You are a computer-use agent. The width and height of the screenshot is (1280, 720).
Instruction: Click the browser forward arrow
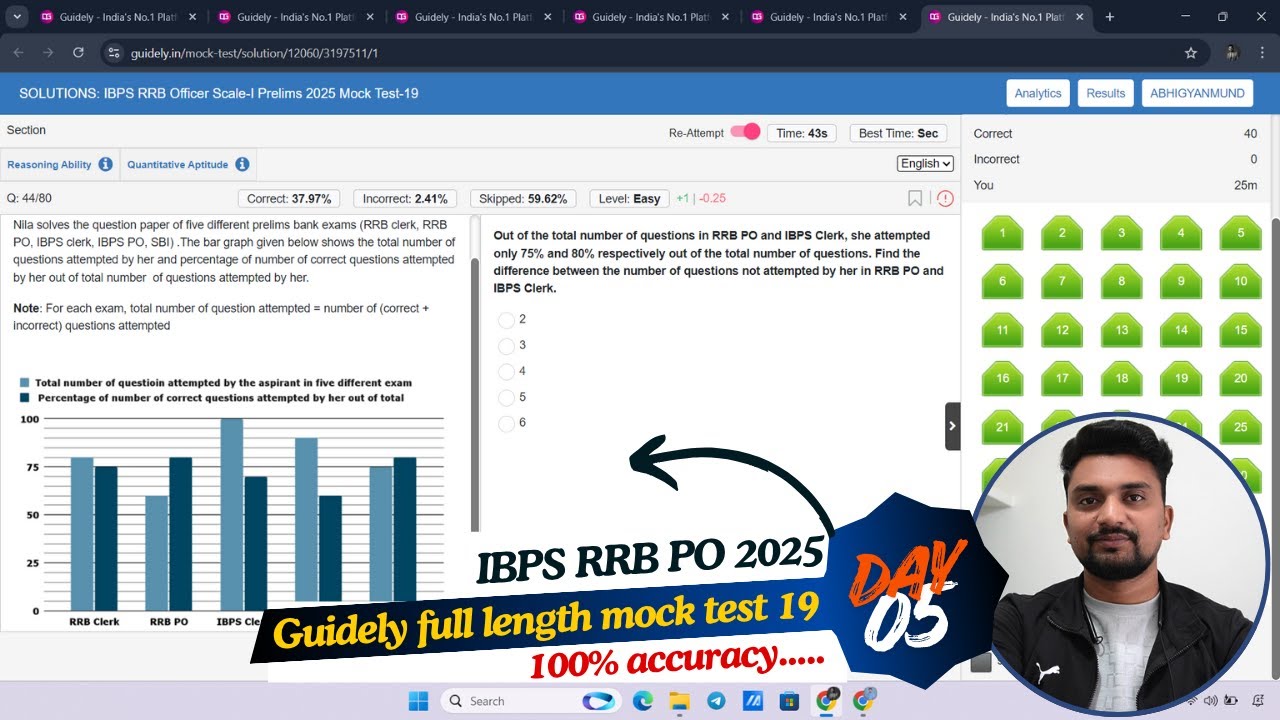[x=48, y=53]
